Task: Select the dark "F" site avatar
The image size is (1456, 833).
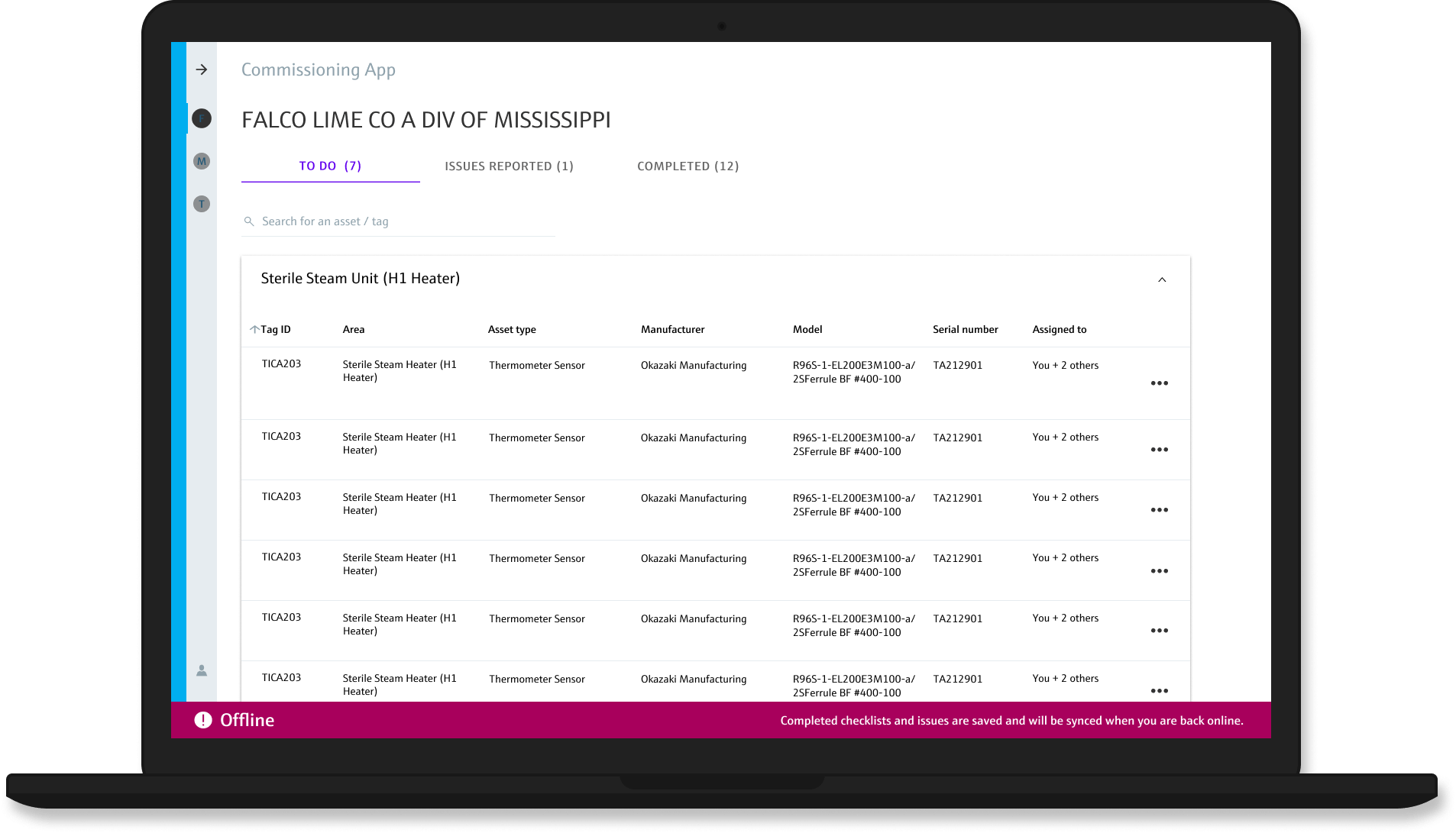Action: [x=202, y=118]
